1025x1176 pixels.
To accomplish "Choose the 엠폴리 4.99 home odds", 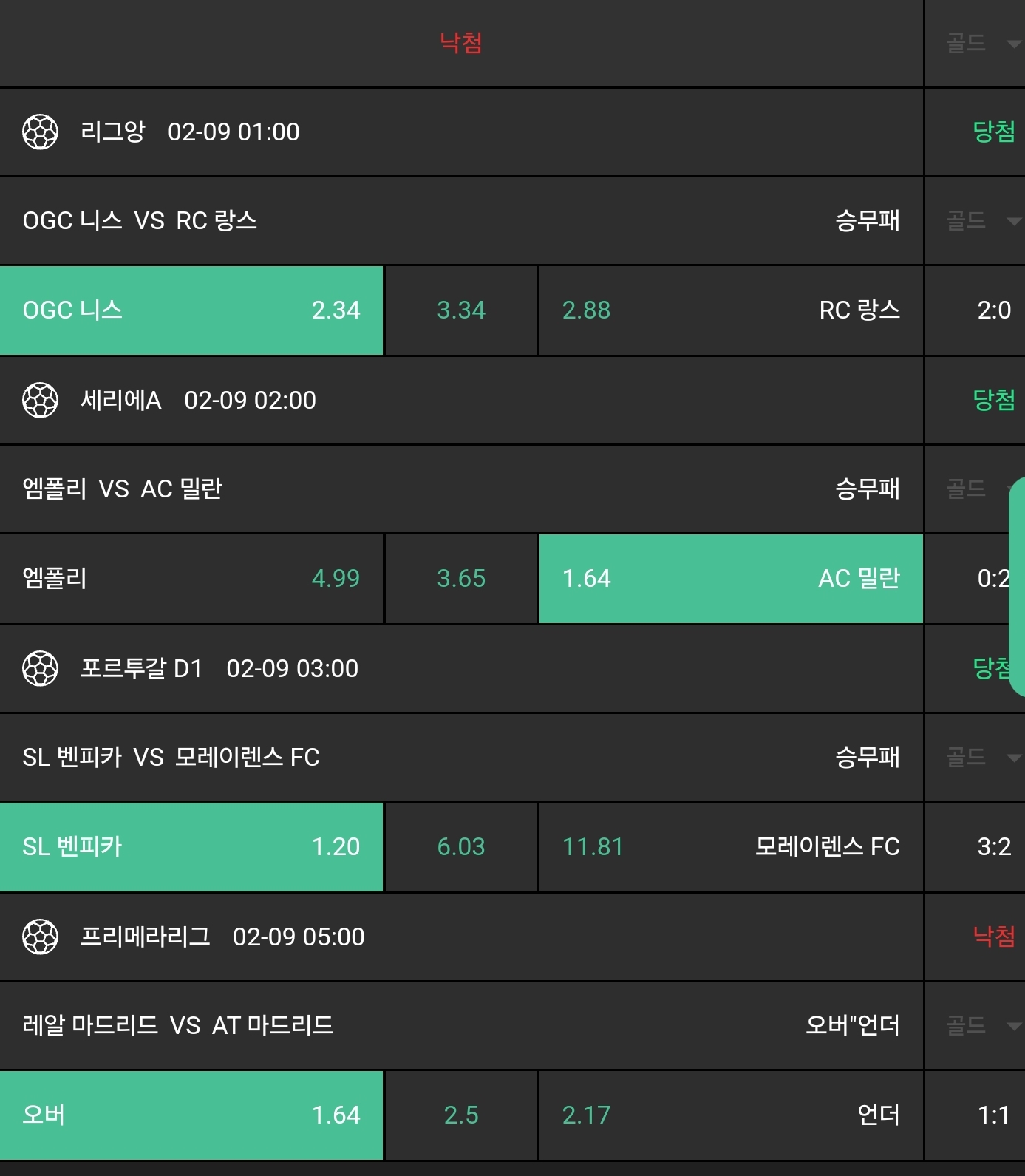I will (x=191, y=579).
